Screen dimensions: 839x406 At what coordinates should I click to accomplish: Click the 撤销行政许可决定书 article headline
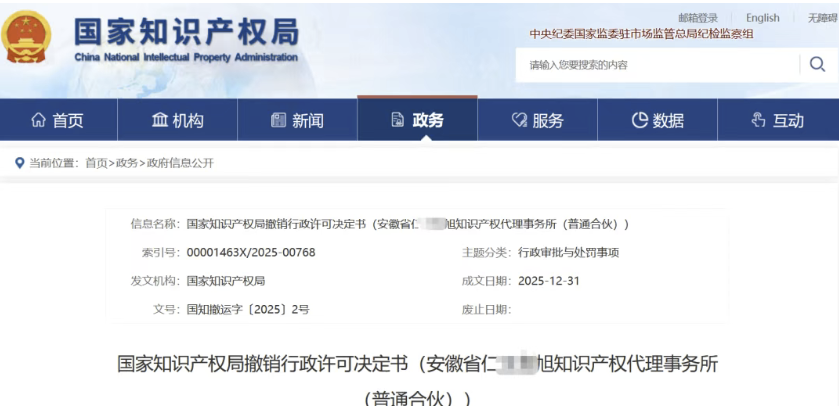[418, 365]
